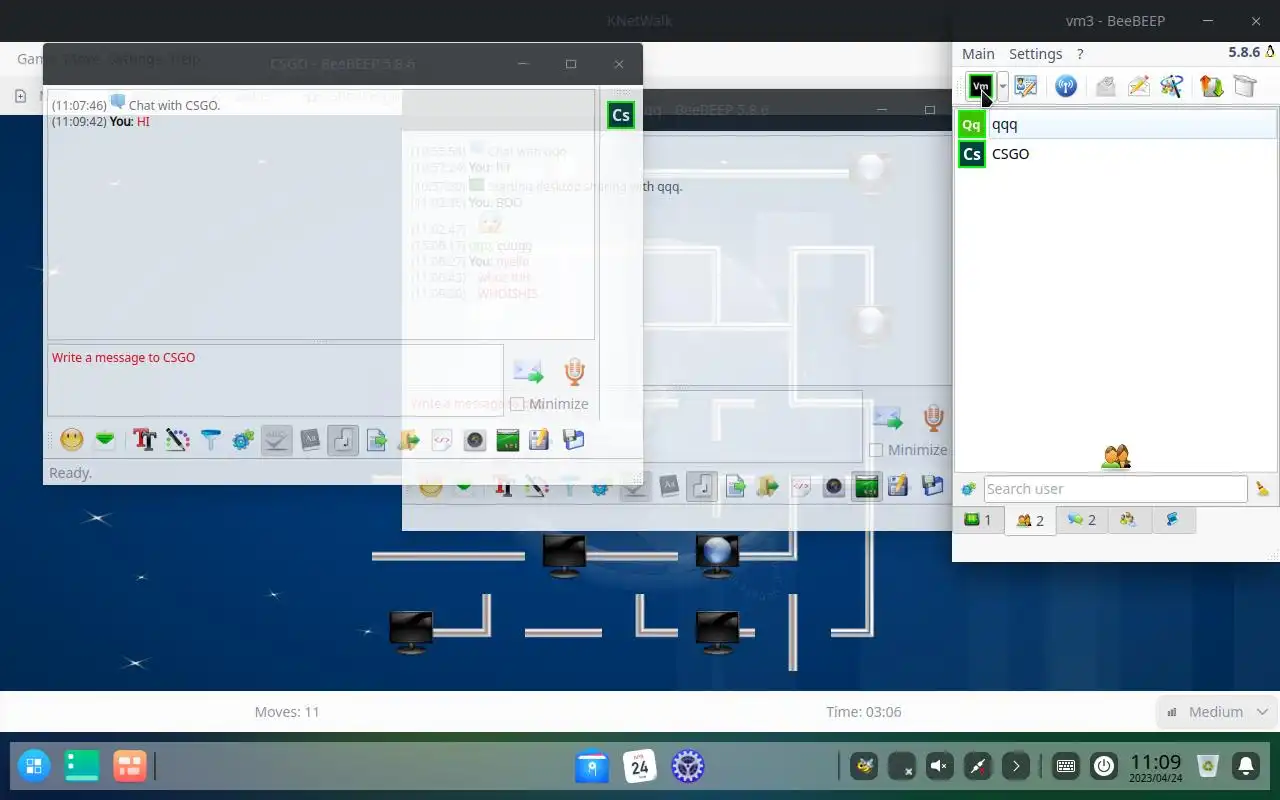Click the grey box icon in BeeBEEP toolbar
The image size is (1280, 800).
coord(1245,86)
